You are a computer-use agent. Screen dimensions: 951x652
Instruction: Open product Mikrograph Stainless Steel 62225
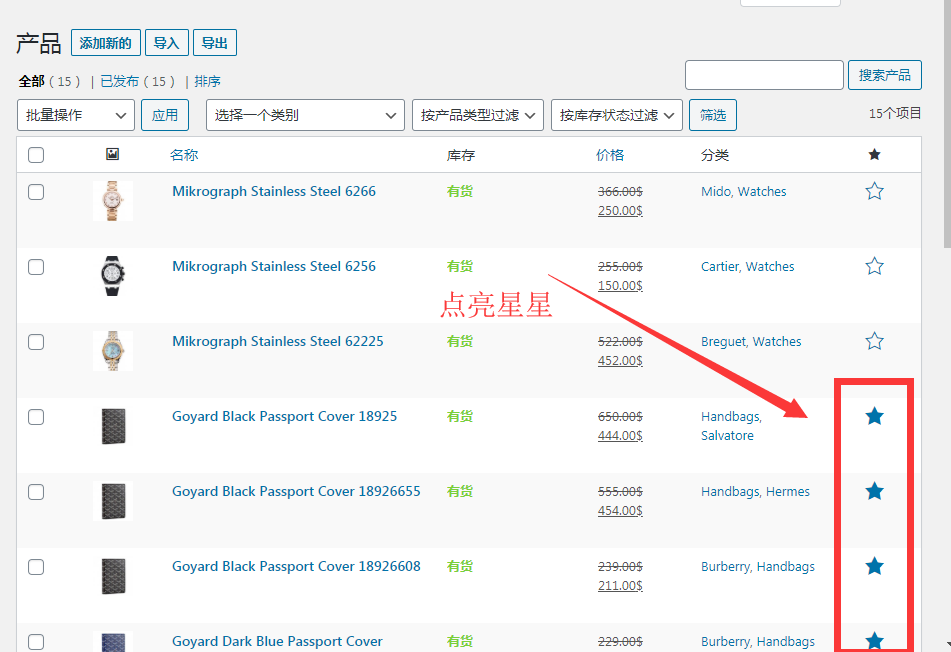(x=278, y=341)
